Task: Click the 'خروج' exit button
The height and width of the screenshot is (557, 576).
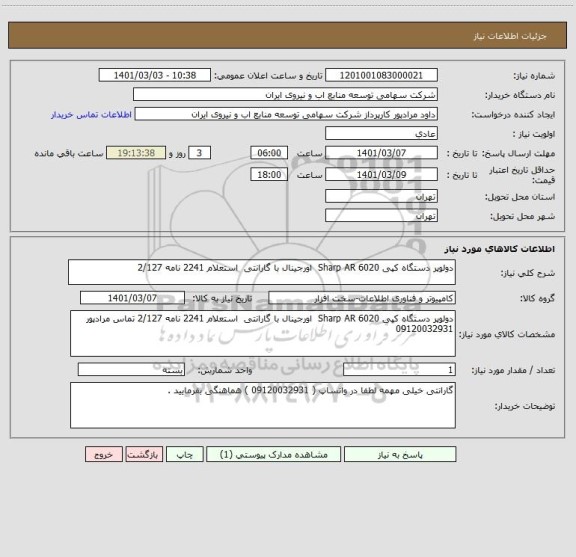Action: pos(104,454)
